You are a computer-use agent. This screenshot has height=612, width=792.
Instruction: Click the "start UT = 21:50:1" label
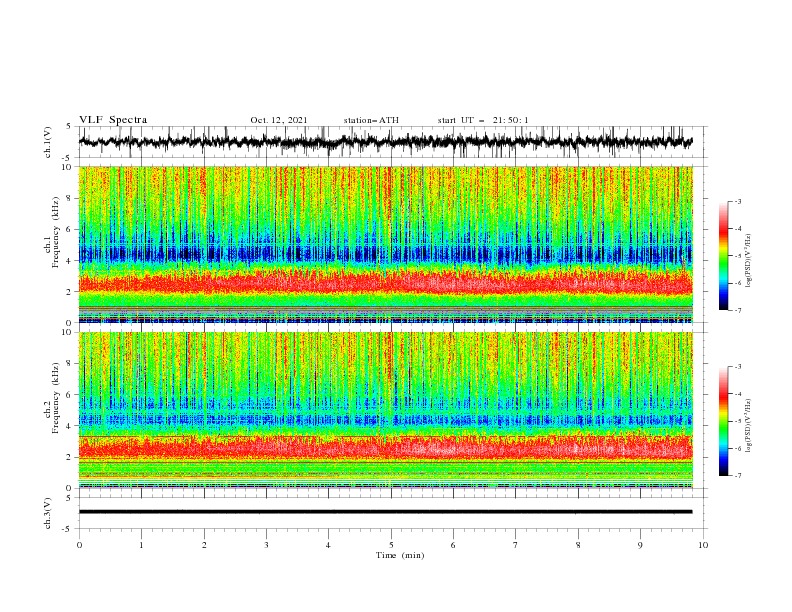click(483, 120)
